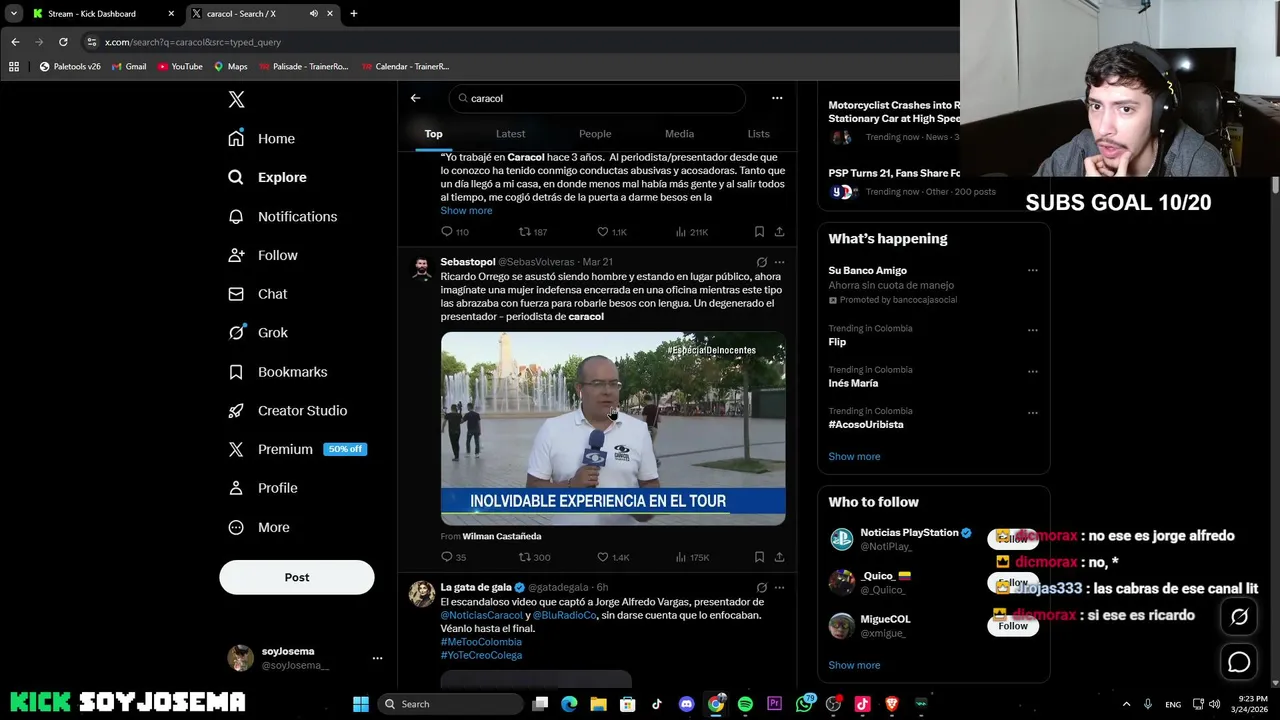This screenshot has width=1280, height=720.
Task: Open Grok from sidebar
Action: pyautogui.click(x=257, y=333)
